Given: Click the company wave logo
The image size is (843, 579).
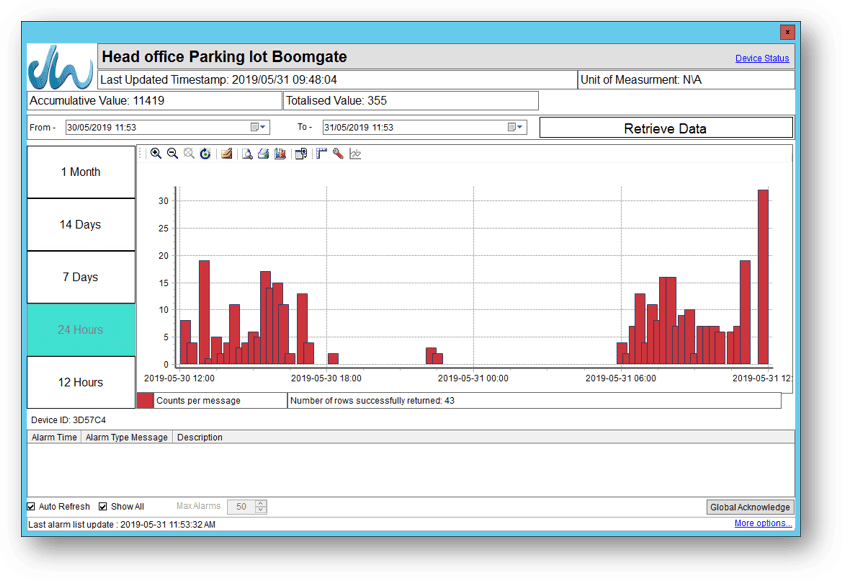Looking at the screenshot, I should pos(61,67).
